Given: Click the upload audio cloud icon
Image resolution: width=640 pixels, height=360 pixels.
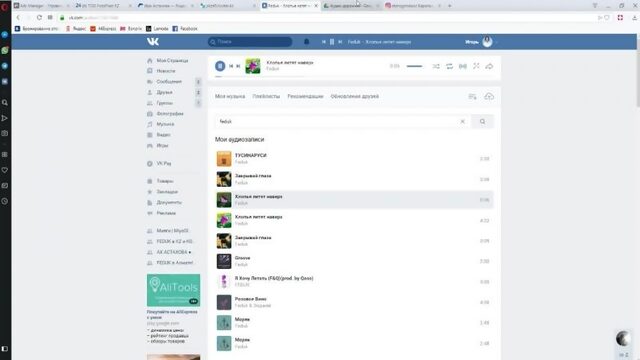Looking at the screenshot, I should coord(489,97).
